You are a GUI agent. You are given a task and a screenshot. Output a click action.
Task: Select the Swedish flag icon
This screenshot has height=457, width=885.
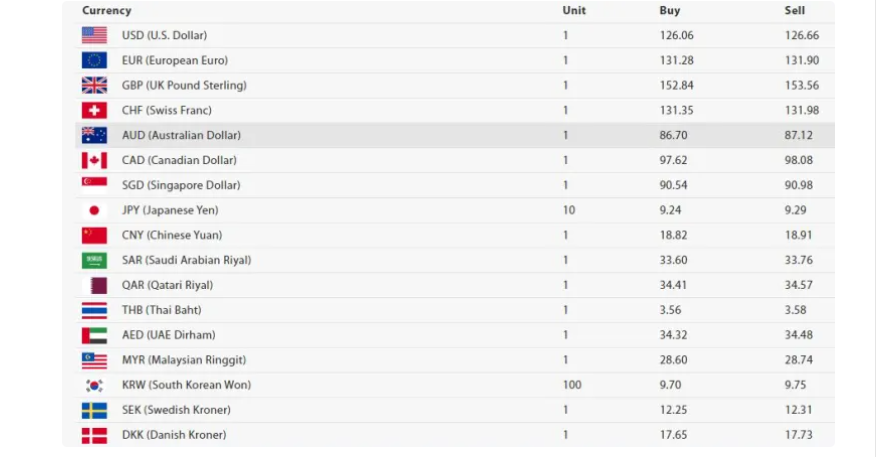coord(94,410)
